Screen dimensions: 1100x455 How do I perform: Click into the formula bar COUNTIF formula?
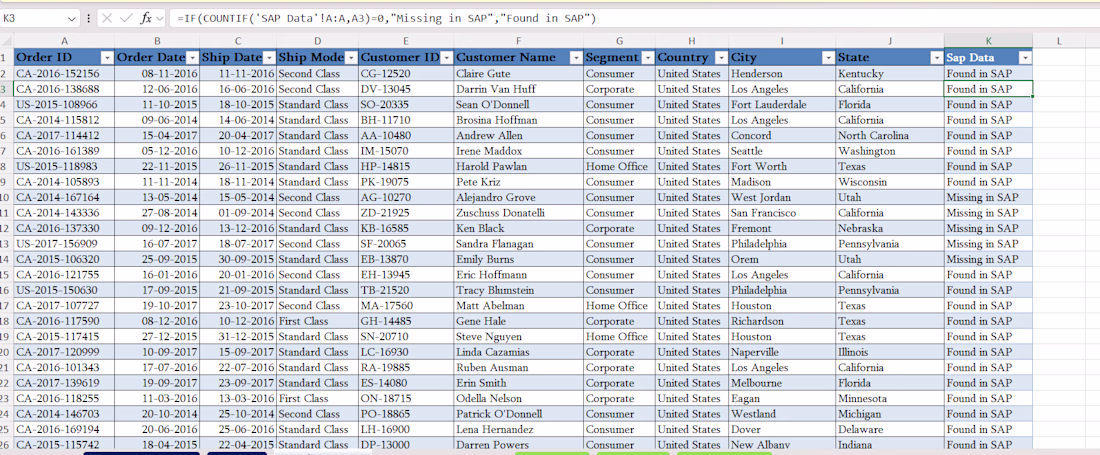(386, 19)
